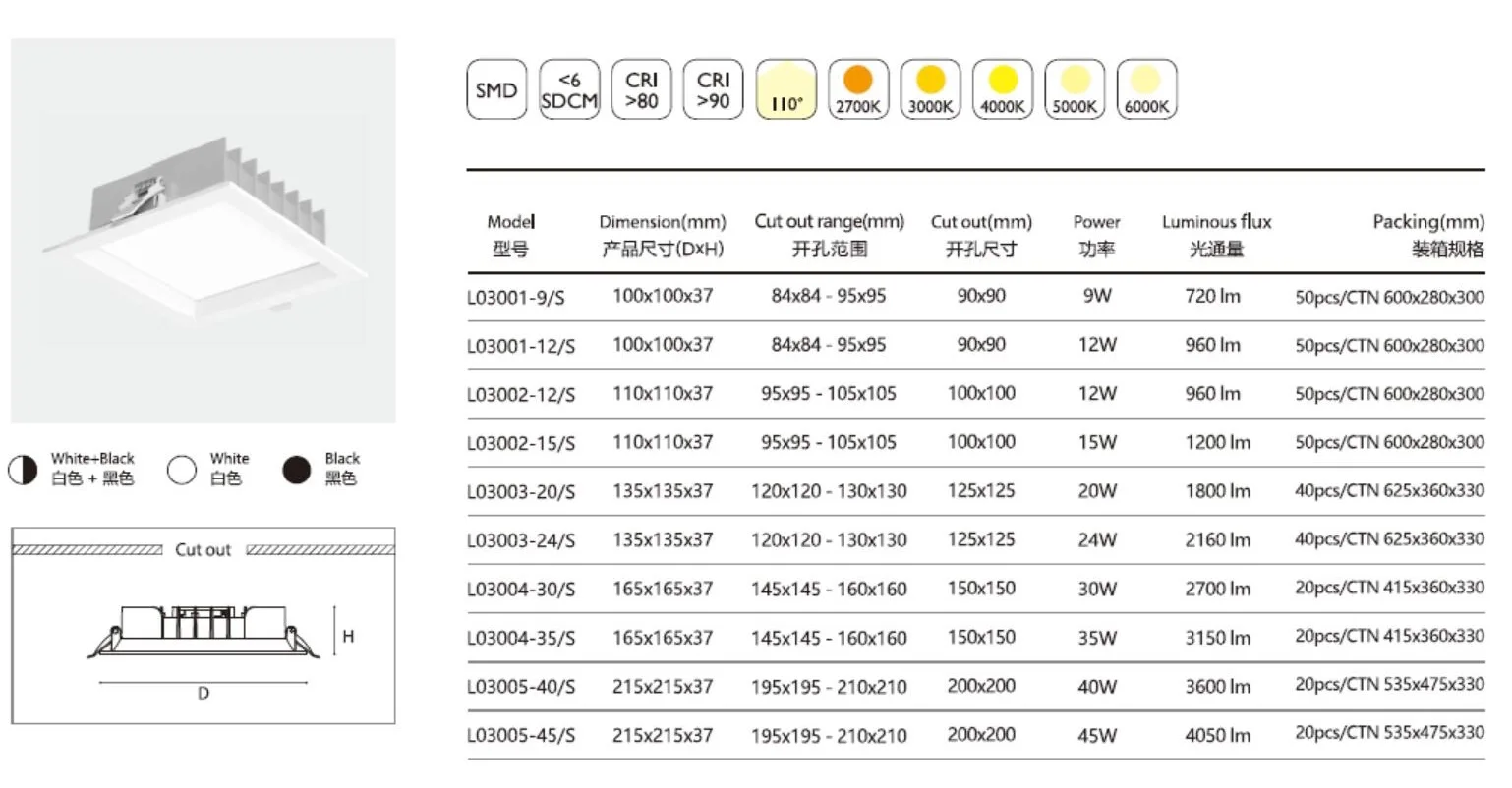Click model L03001-9/S in the table

pos(516,297)
